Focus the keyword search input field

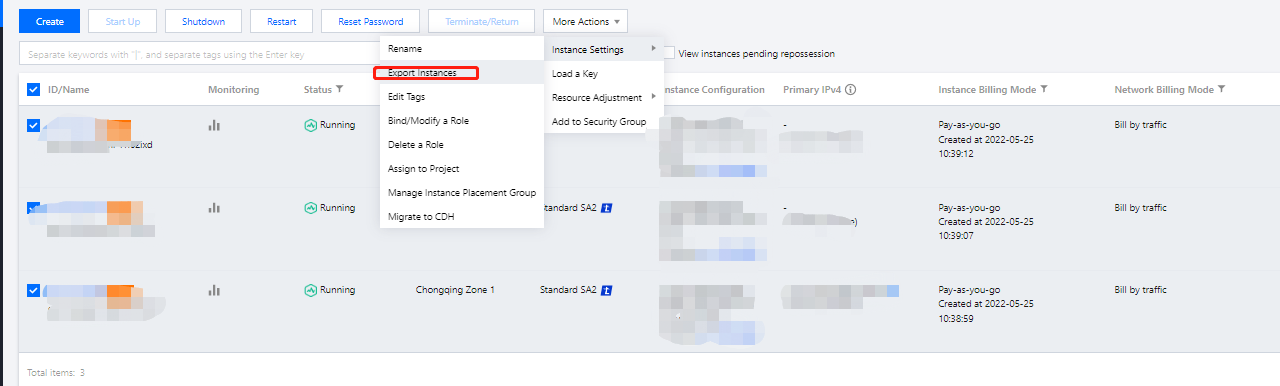point(200,53)
